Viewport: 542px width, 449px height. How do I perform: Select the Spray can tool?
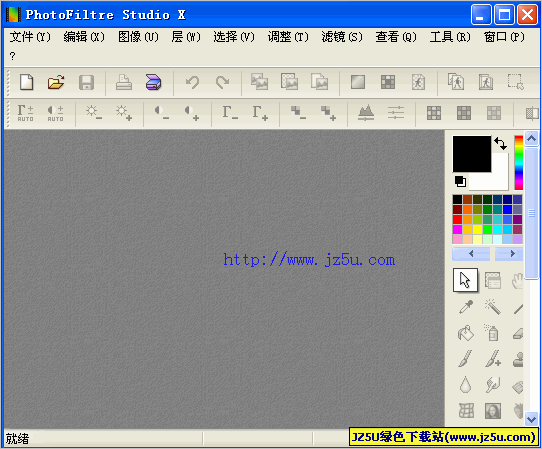(x=492, y=333)
